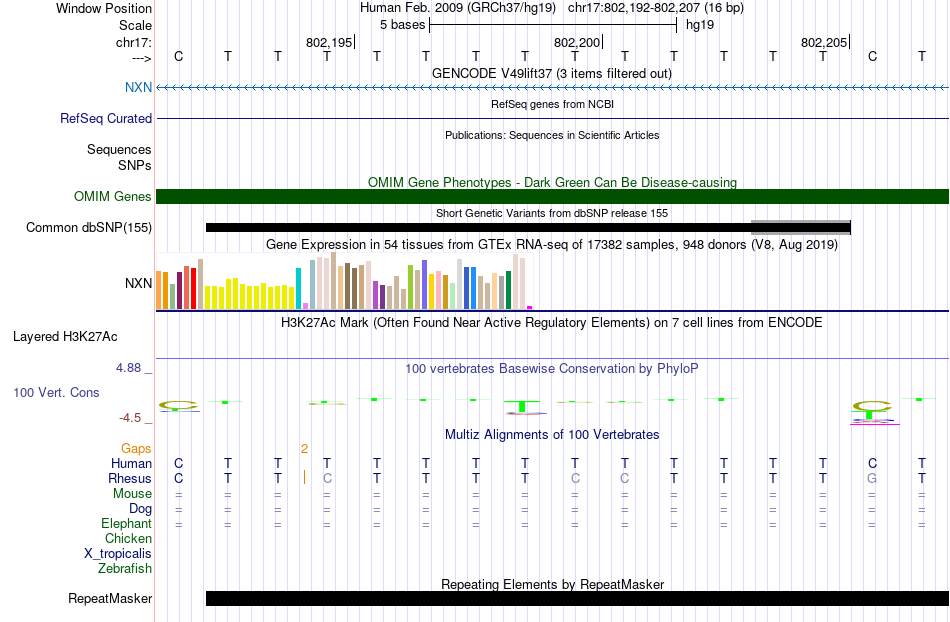Click the Rhesus alignment row label
This screenshot has width=950, height=622.
130,478
